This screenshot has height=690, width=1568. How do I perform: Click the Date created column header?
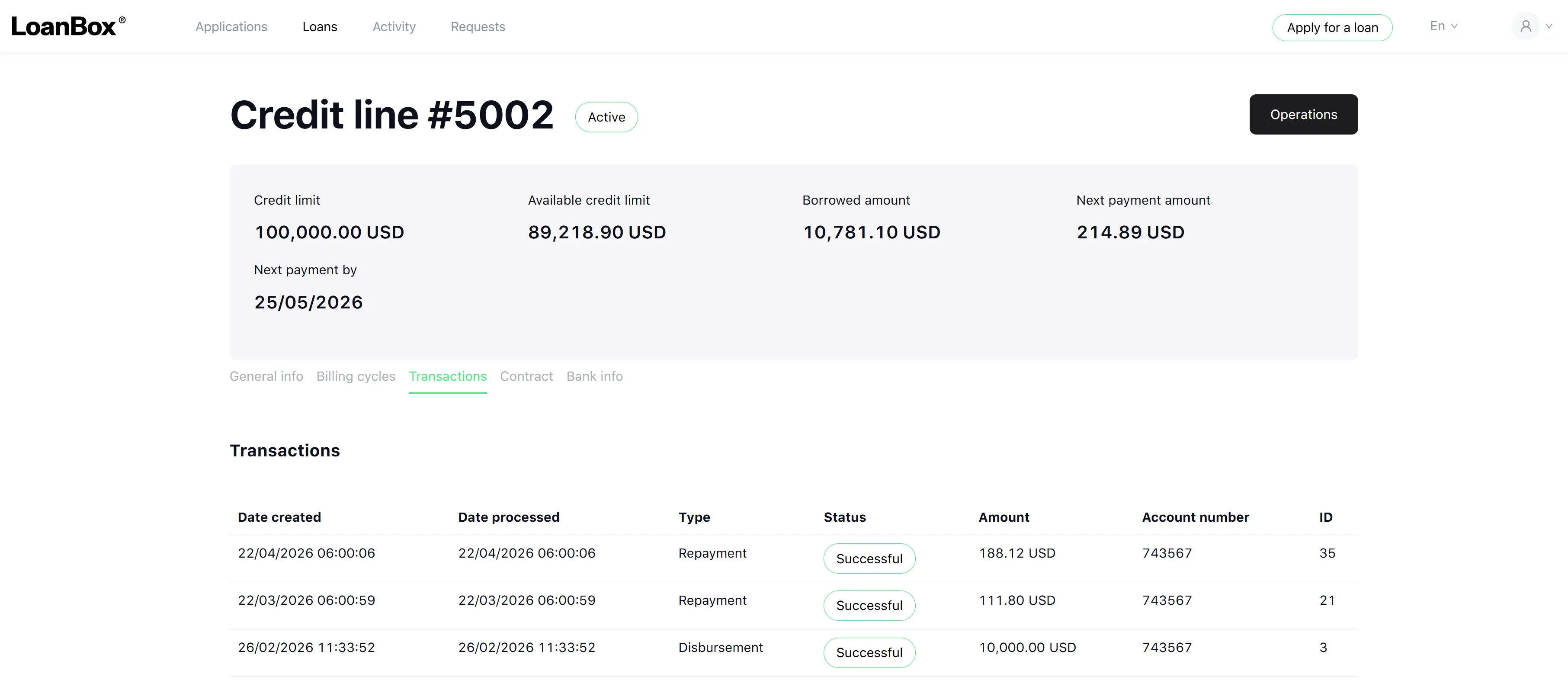279,517
